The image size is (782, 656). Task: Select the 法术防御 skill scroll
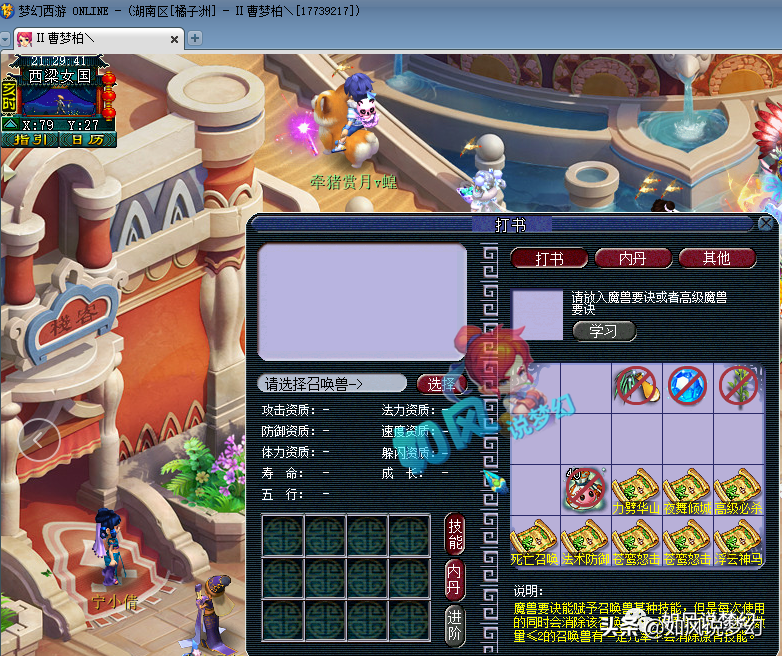[586, 542]
